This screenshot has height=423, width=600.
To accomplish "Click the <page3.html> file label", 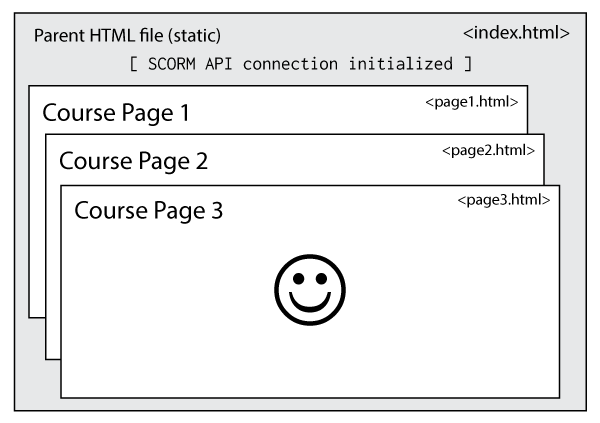I will pyautogui.click(x=503, y=200).
